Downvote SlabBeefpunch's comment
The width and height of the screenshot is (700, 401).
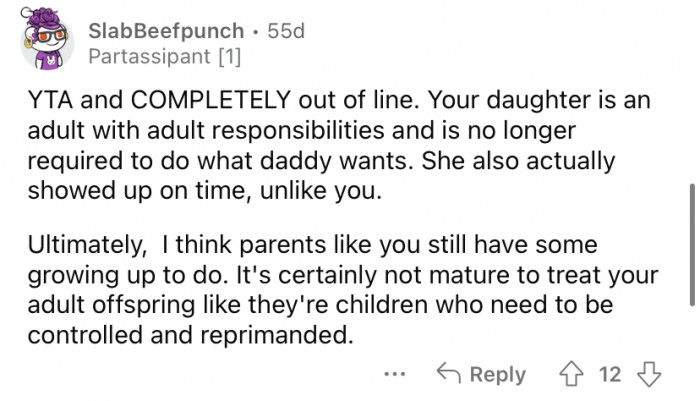[652, 374]
